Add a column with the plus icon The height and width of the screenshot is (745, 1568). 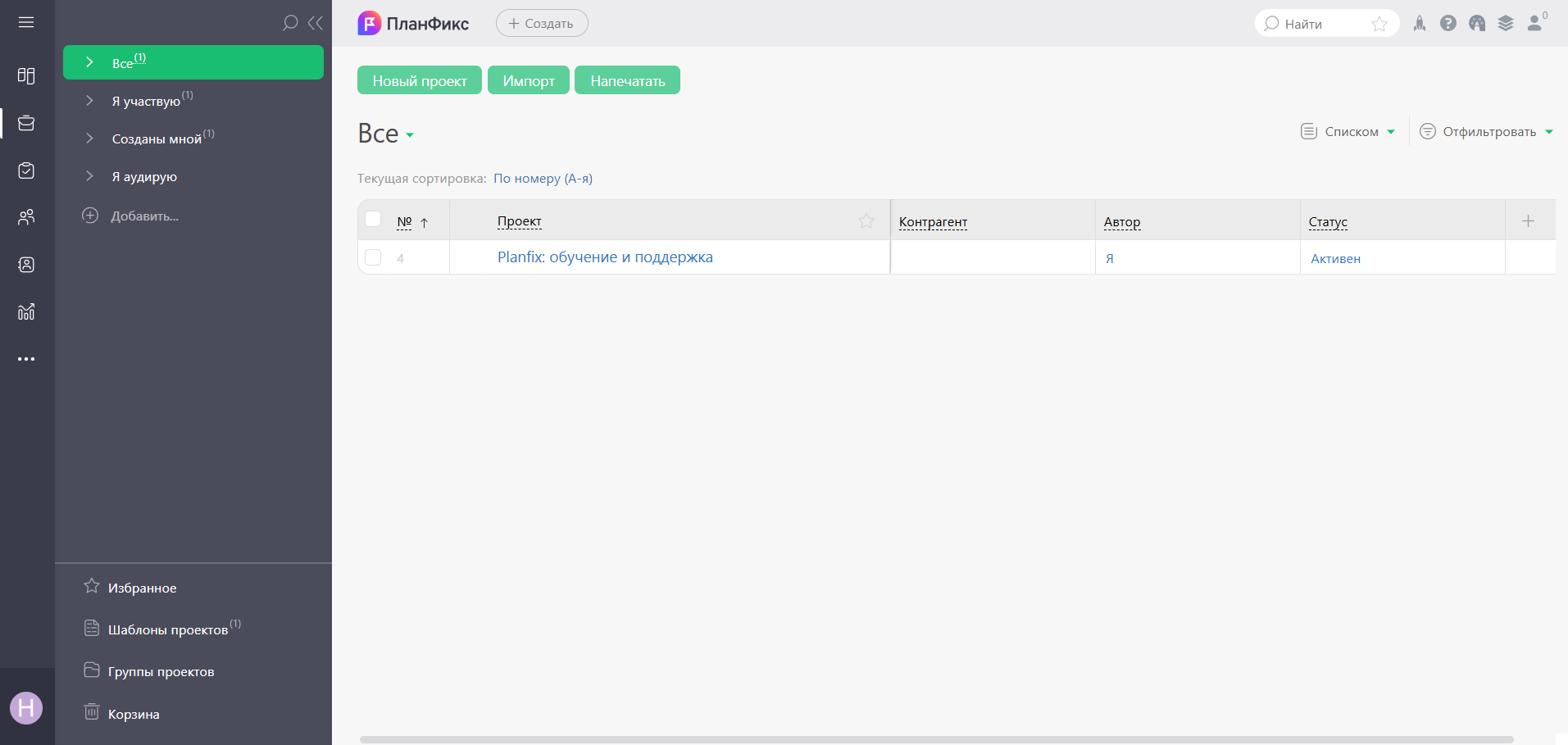[1528, 220]
